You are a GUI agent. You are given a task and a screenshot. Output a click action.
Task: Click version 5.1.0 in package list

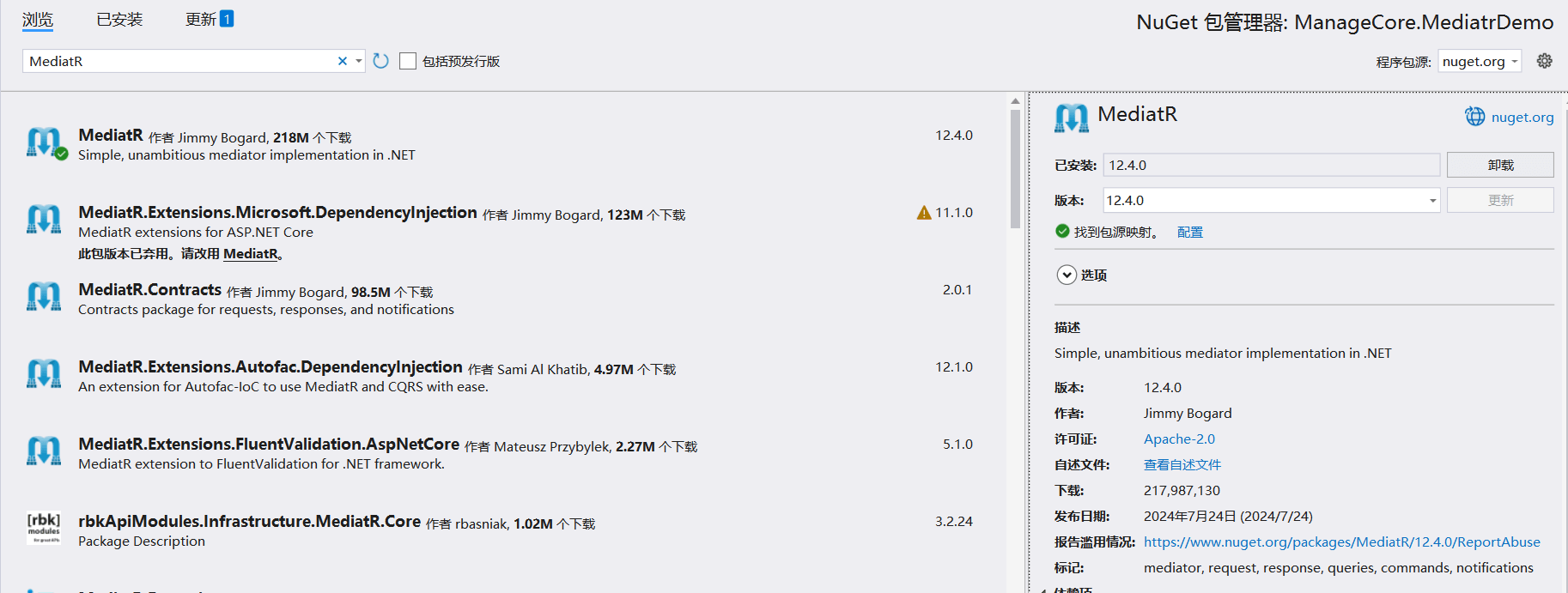[x=957, y=445]
